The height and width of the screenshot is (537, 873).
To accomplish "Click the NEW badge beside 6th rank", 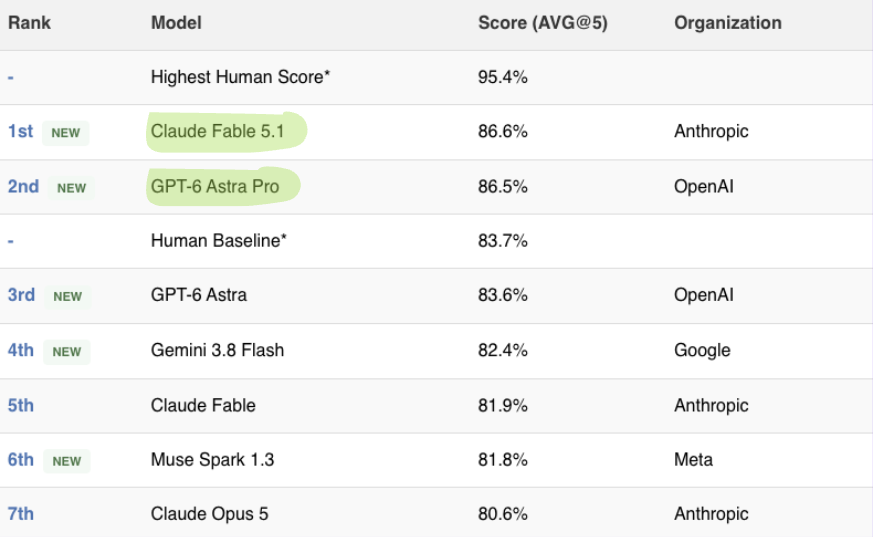I will (67, 461).
